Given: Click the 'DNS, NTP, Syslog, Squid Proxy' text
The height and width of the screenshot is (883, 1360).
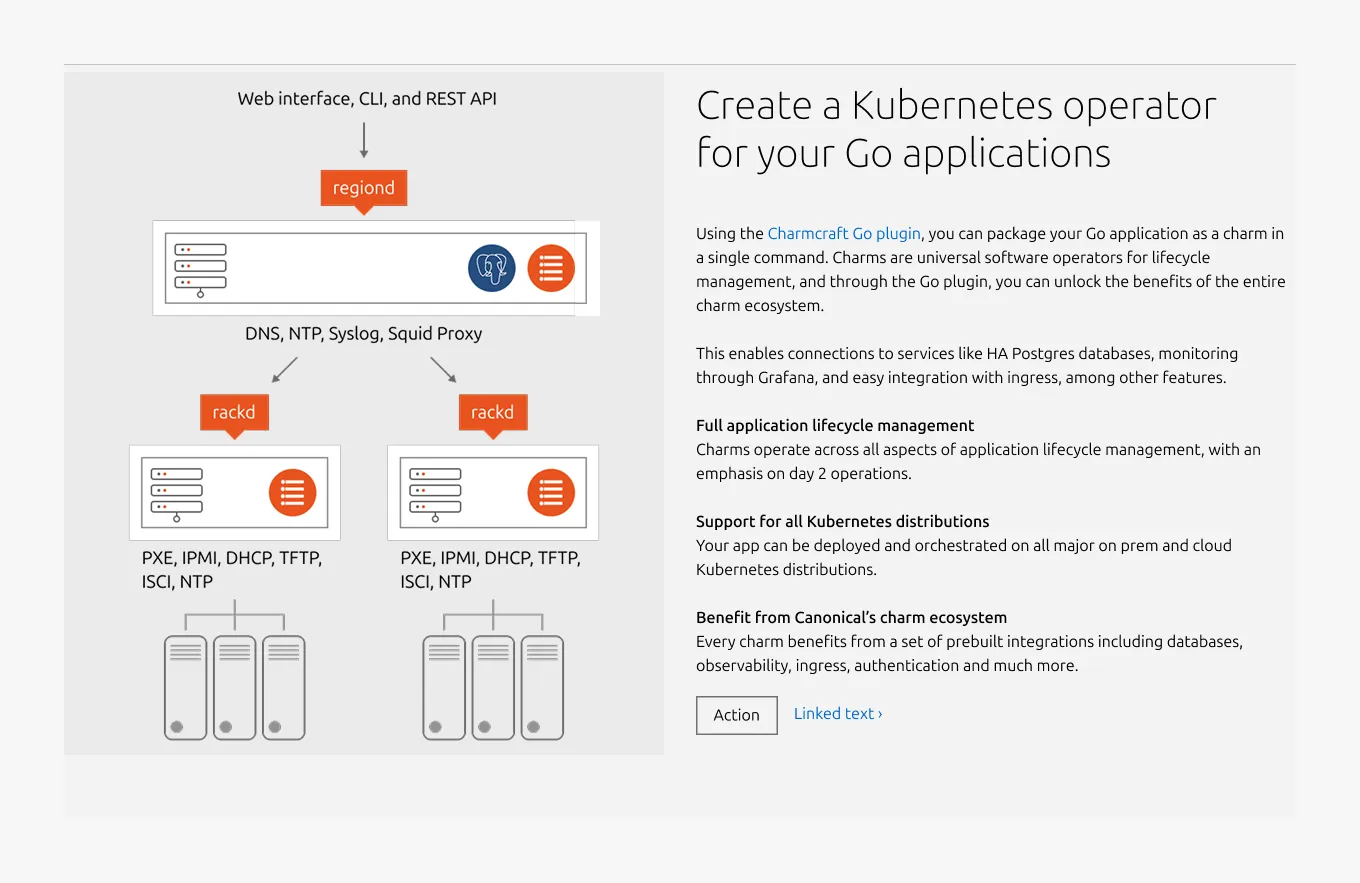Looking at the screenshot, I should point(364,333).
